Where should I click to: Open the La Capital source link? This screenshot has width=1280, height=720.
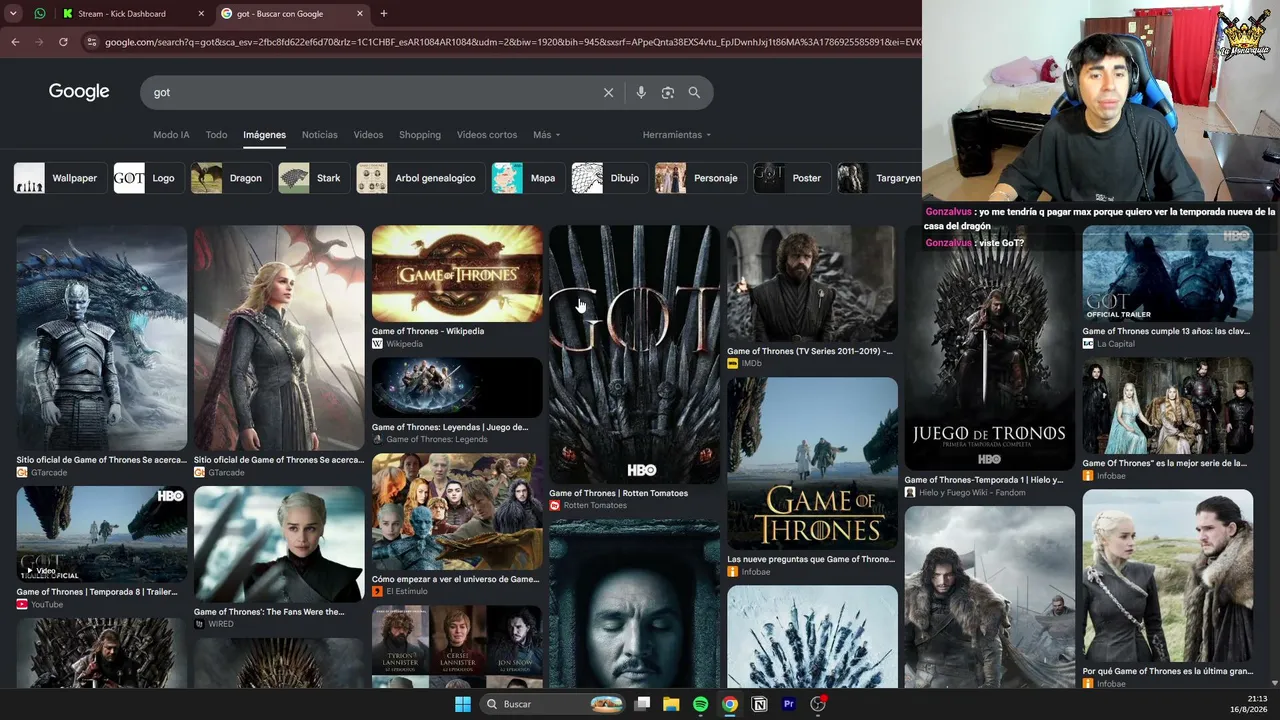click(x=1108, y=344)
